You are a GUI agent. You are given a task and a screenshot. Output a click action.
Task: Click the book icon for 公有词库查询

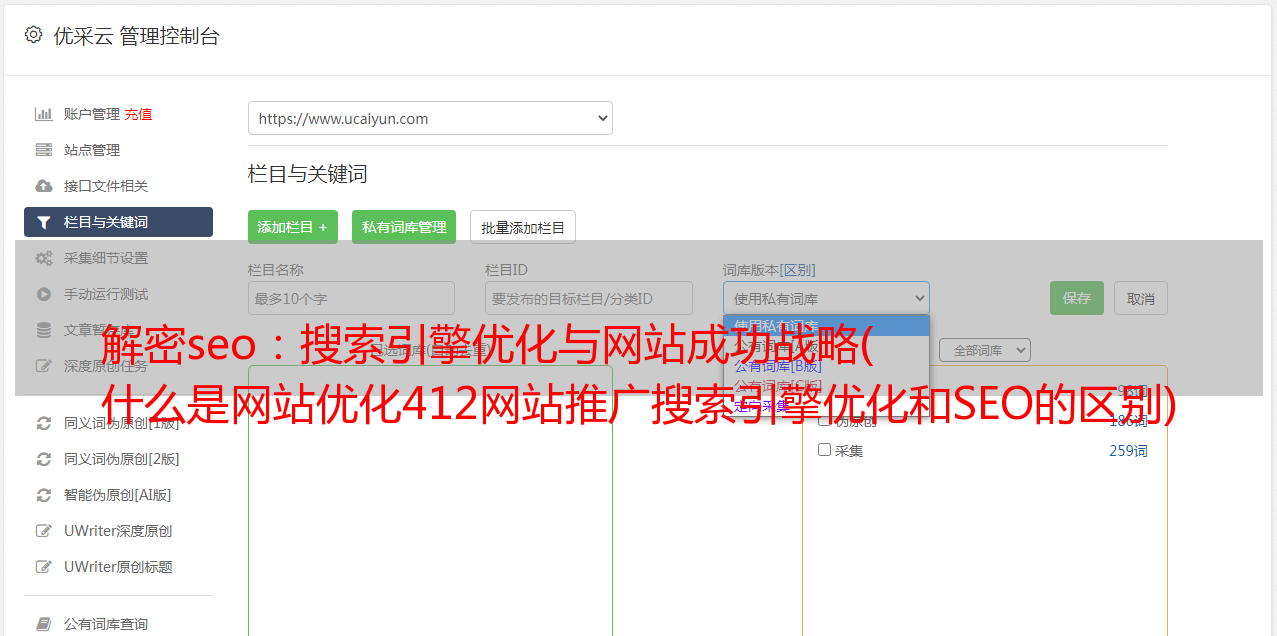pyautogui.click(x=44, y=624)
